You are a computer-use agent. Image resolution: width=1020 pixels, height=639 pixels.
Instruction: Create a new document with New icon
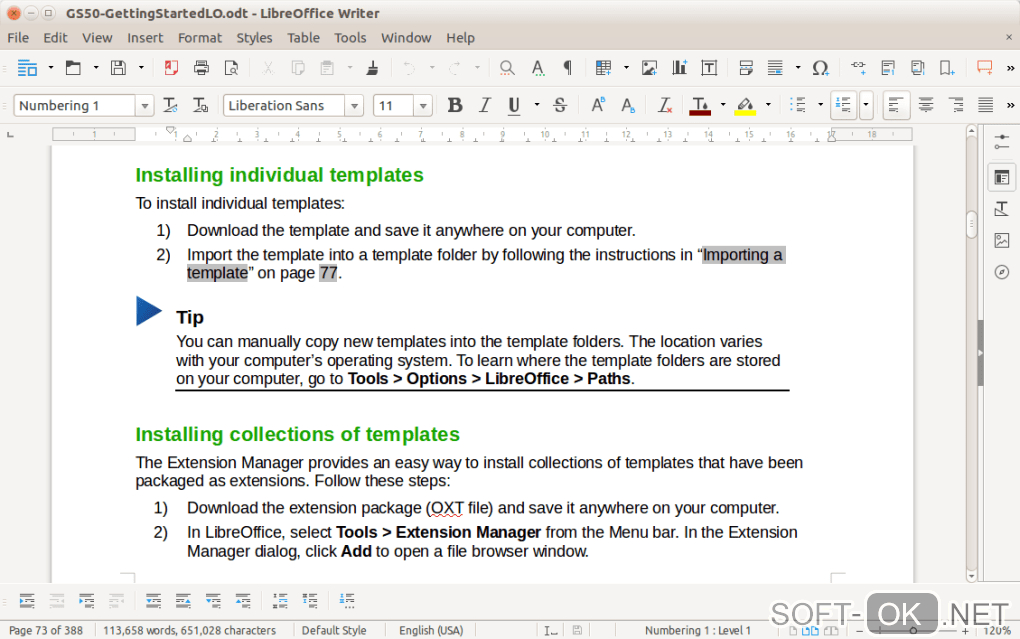pos(27,68)
